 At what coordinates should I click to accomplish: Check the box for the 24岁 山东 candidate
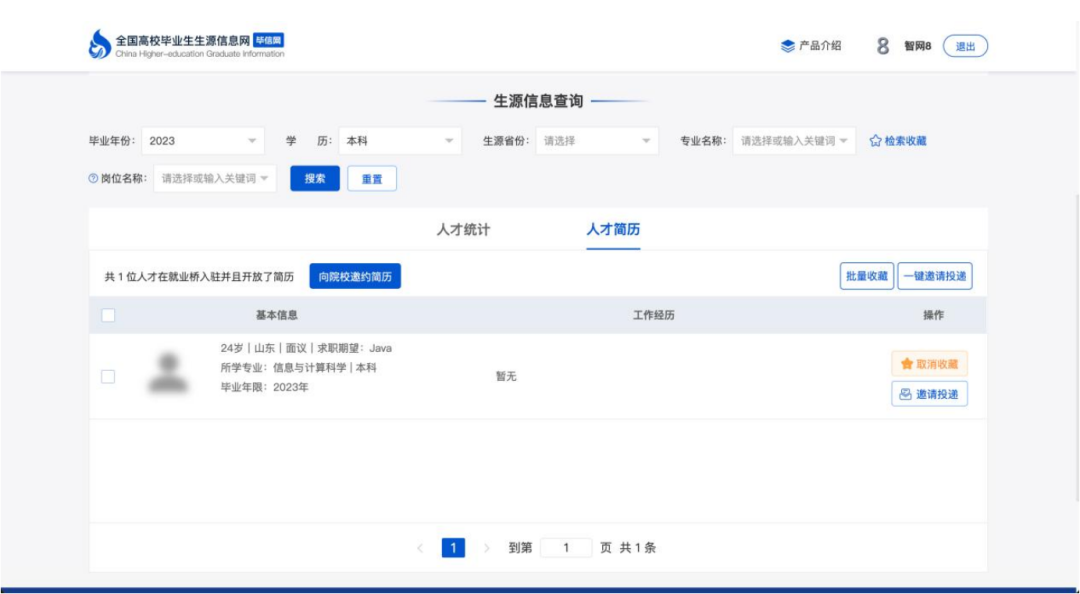click(108, 376)
